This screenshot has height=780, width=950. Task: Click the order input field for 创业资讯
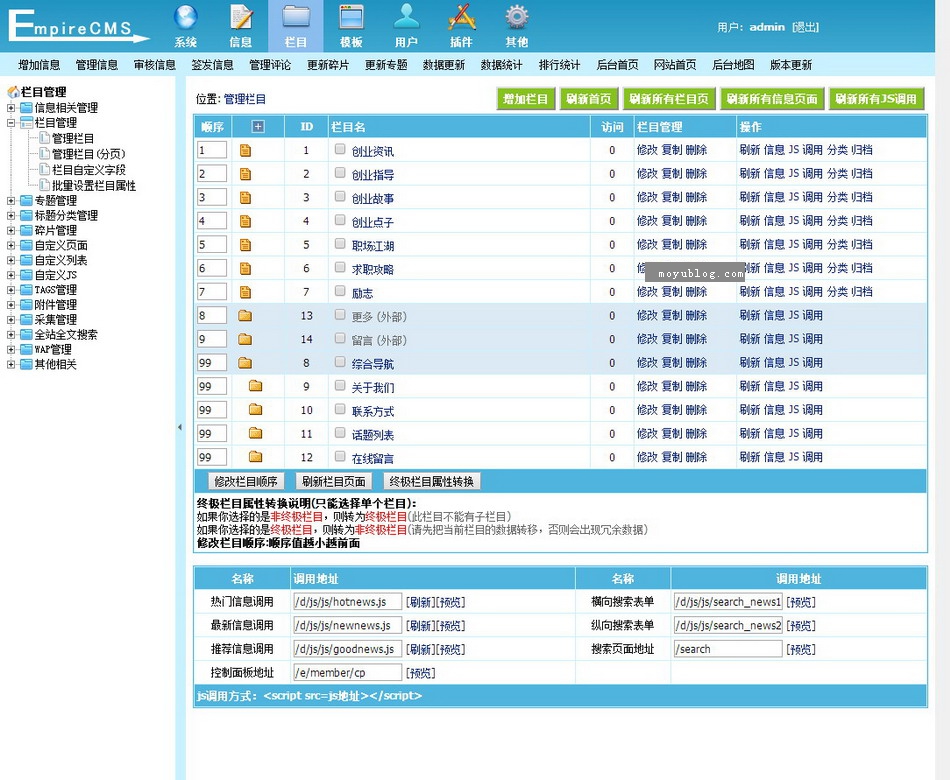[x=212, y=150]
